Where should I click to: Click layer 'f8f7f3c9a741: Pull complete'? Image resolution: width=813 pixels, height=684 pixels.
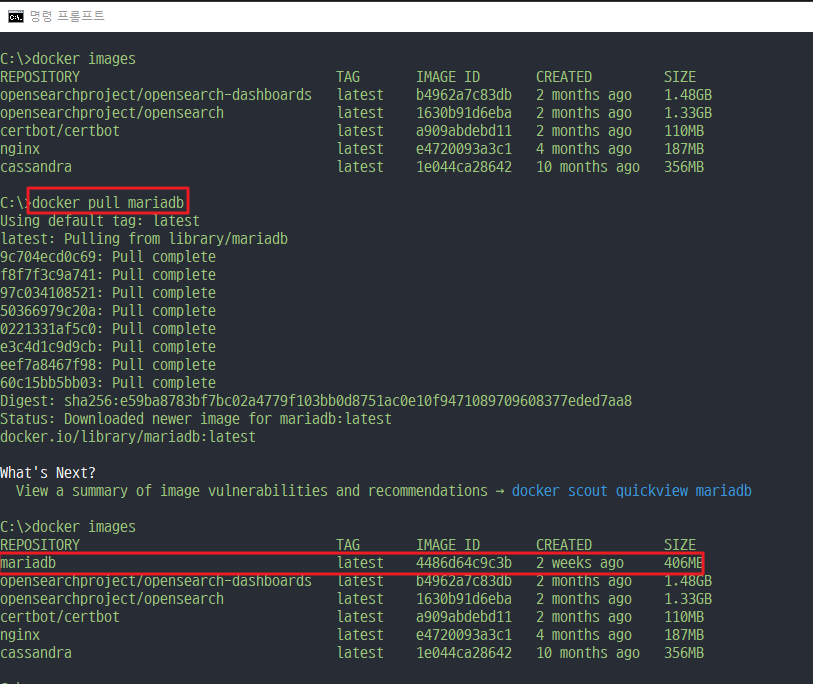(108, 275)
